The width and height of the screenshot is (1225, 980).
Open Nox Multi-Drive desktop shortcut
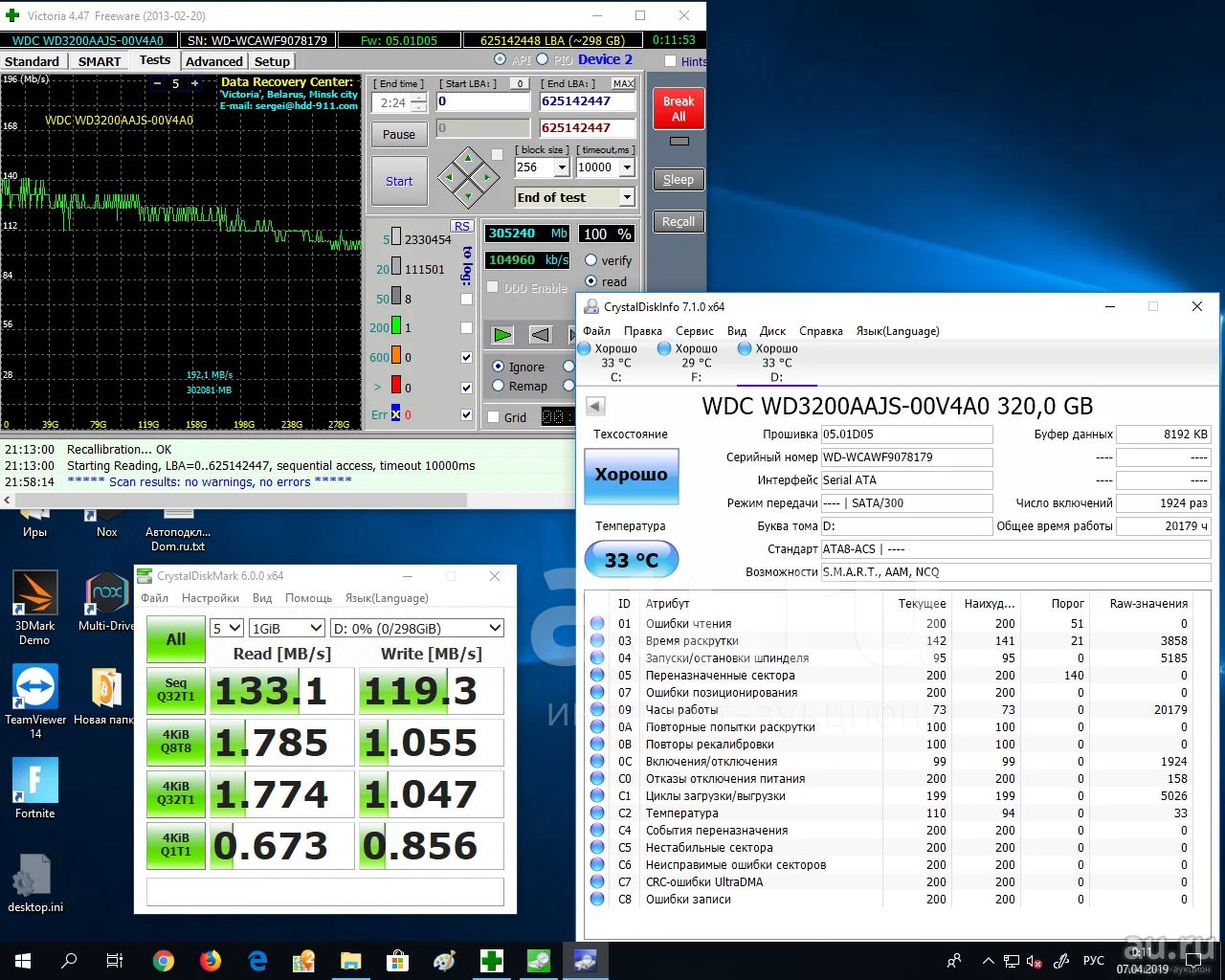tap(106, 603)
